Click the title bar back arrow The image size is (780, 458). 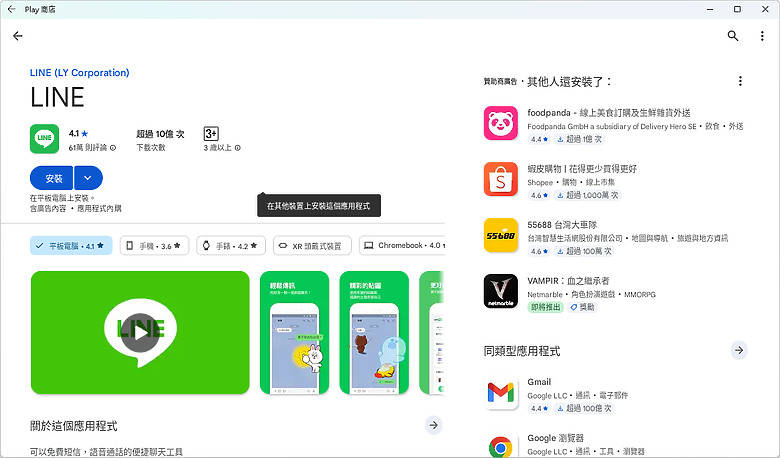[x=11, y=9]
